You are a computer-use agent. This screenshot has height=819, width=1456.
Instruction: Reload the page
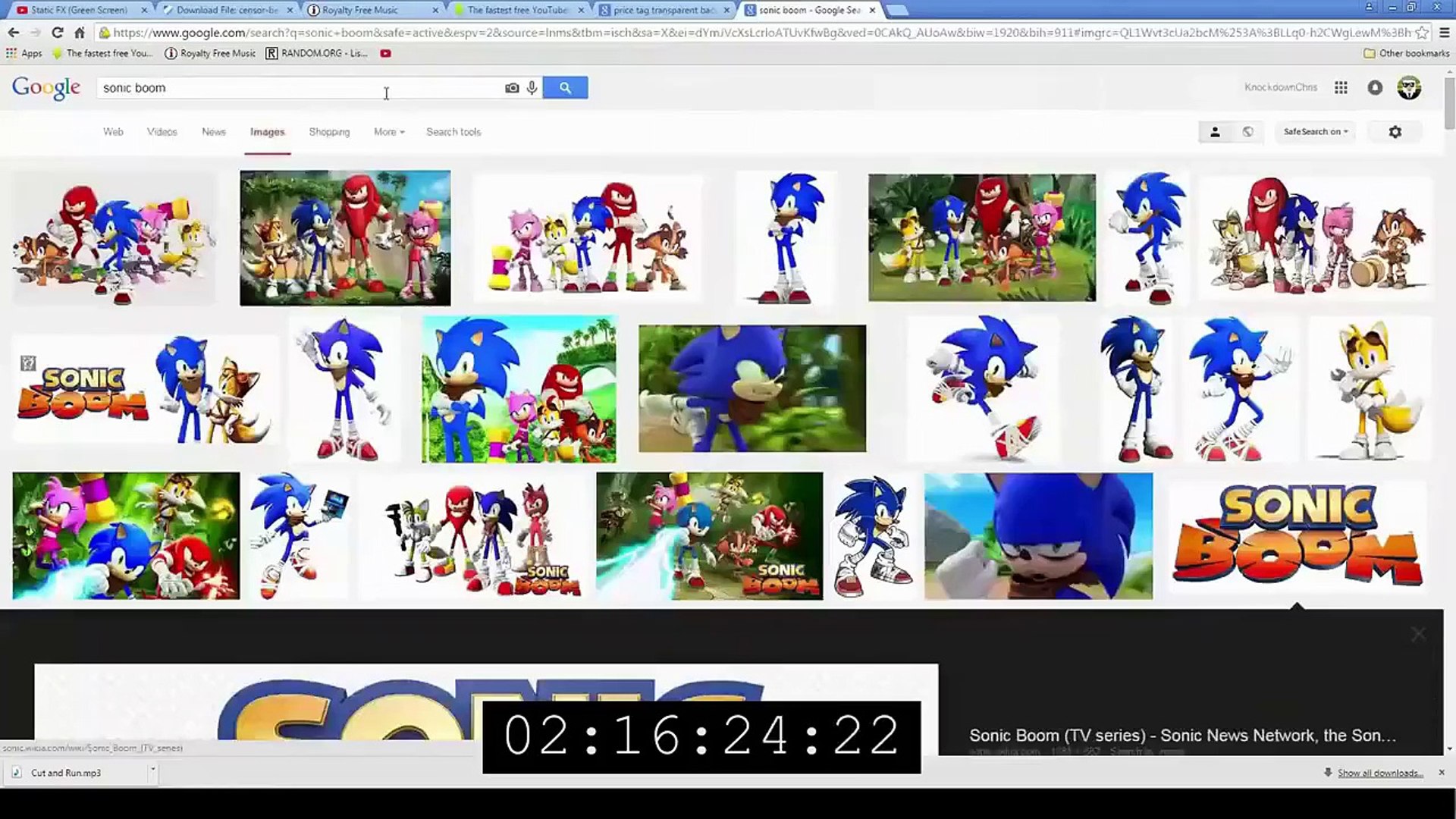(x=58, y=33)
